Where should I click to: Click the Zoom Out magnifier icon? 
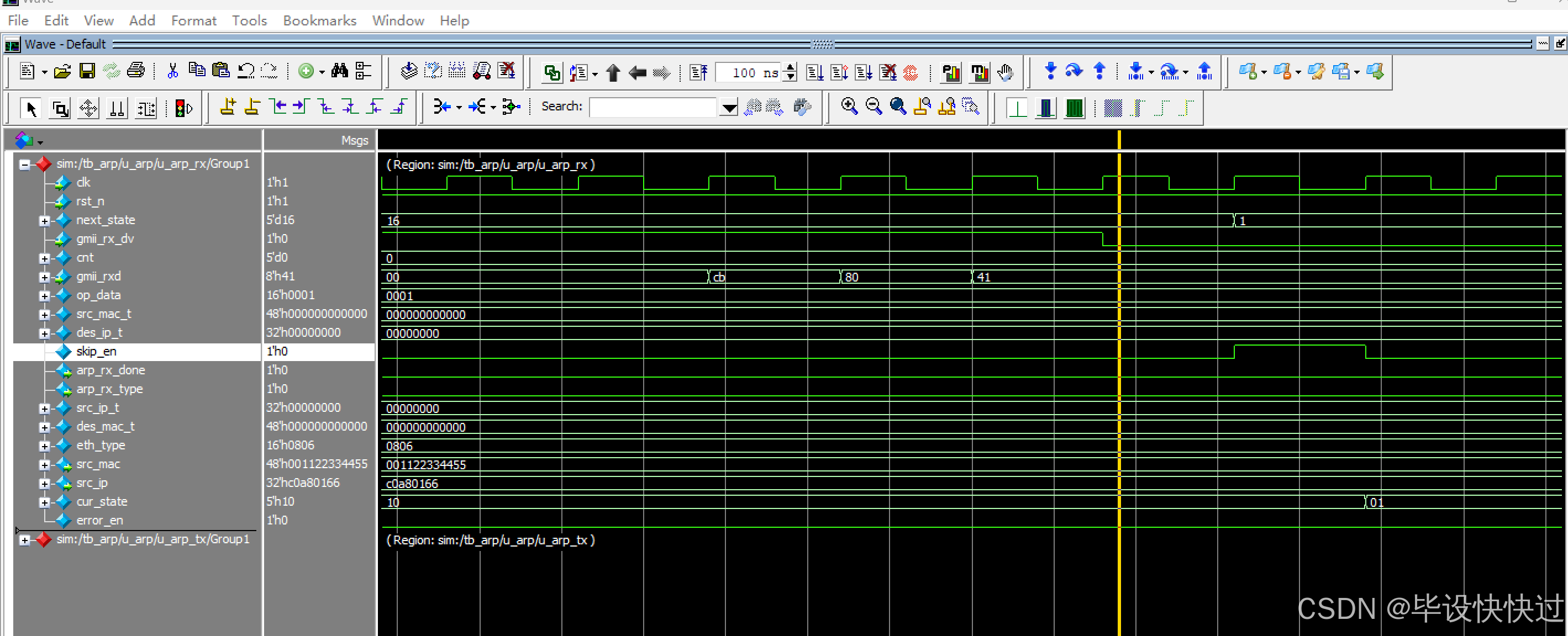(x=874, y=107)
